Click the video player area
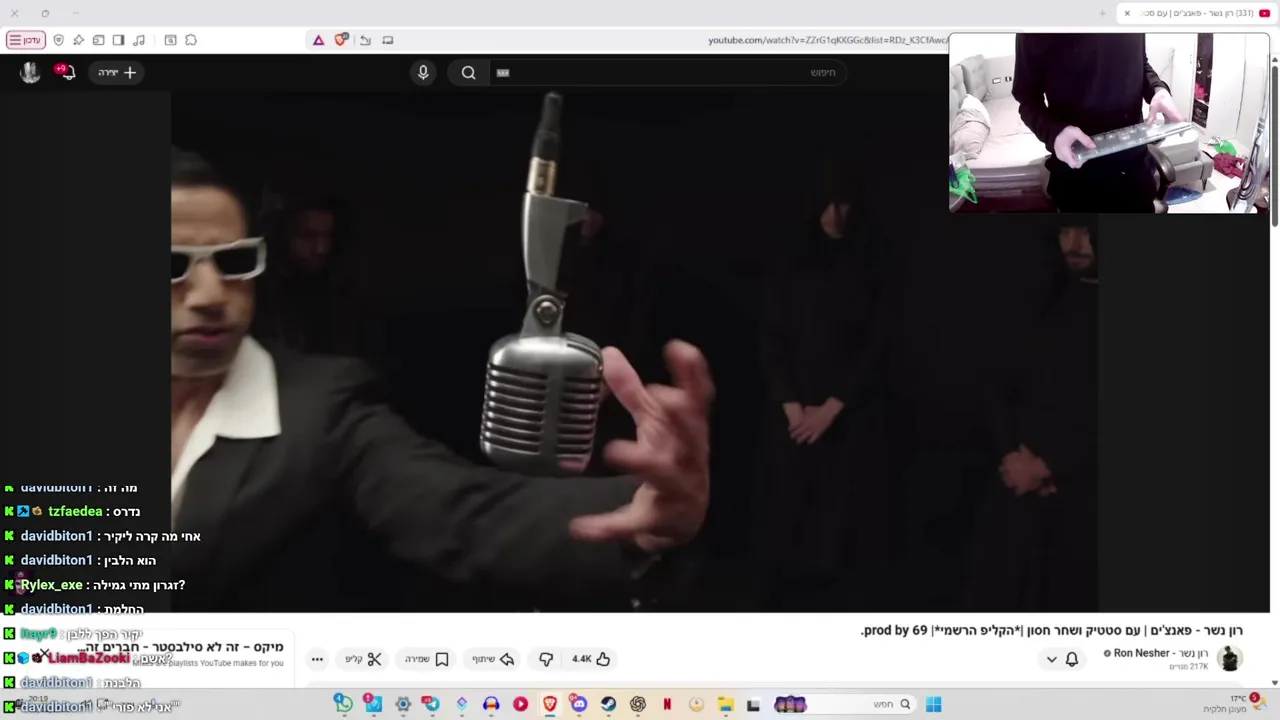The image size is (1280, 720). click(x=634, y=352)
